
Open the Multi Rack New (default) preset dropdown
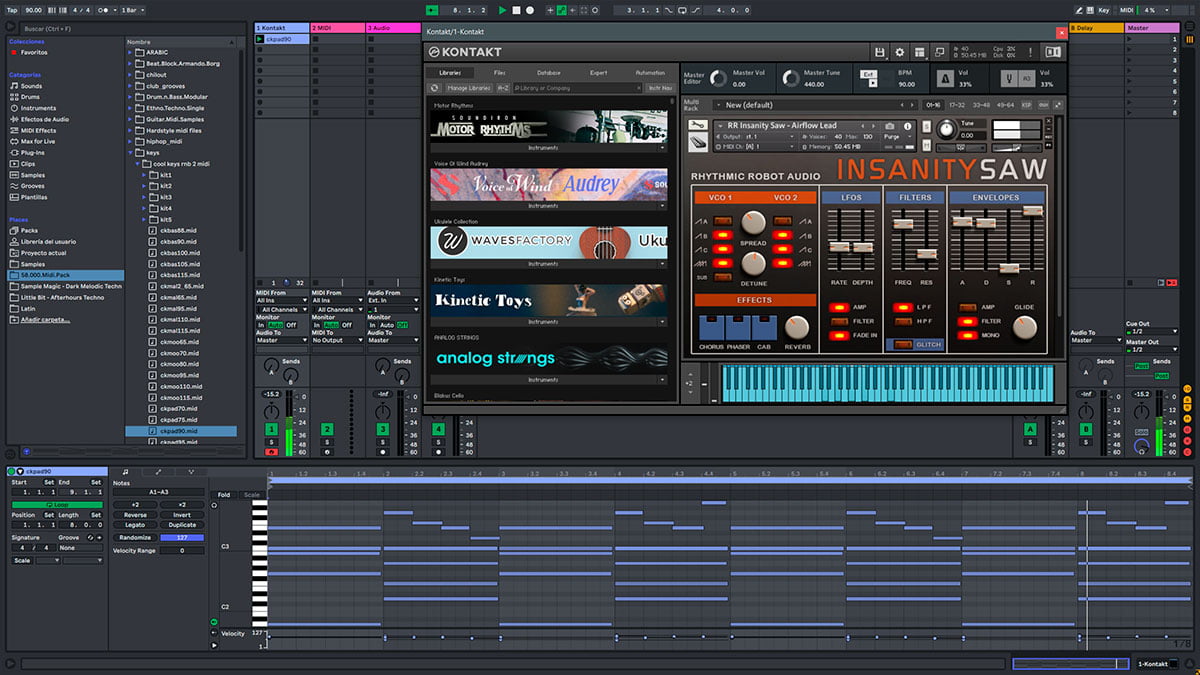tap(816, 105)
